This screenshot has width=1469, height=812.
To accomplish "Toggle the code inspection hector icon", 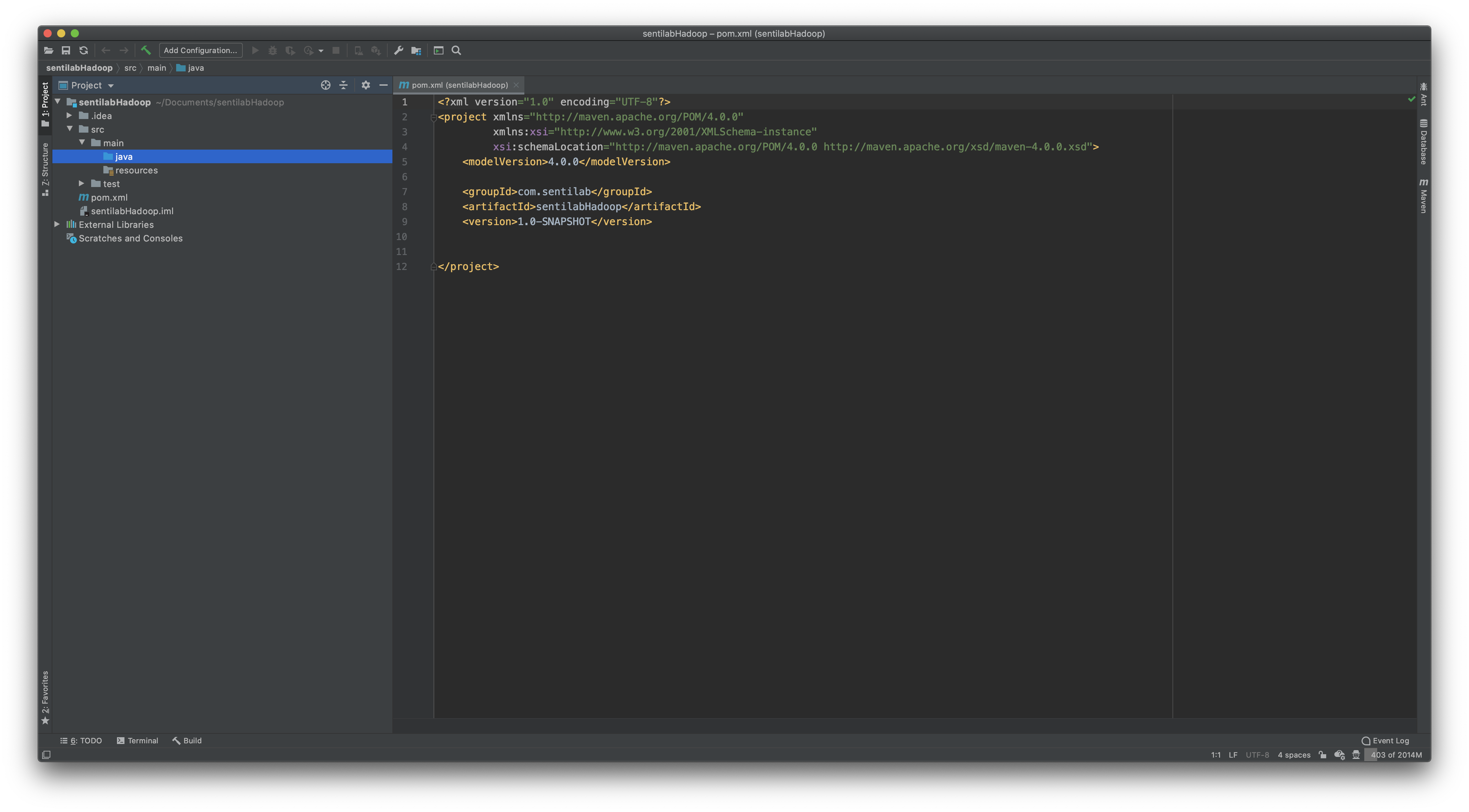I will click(1356, 755).
